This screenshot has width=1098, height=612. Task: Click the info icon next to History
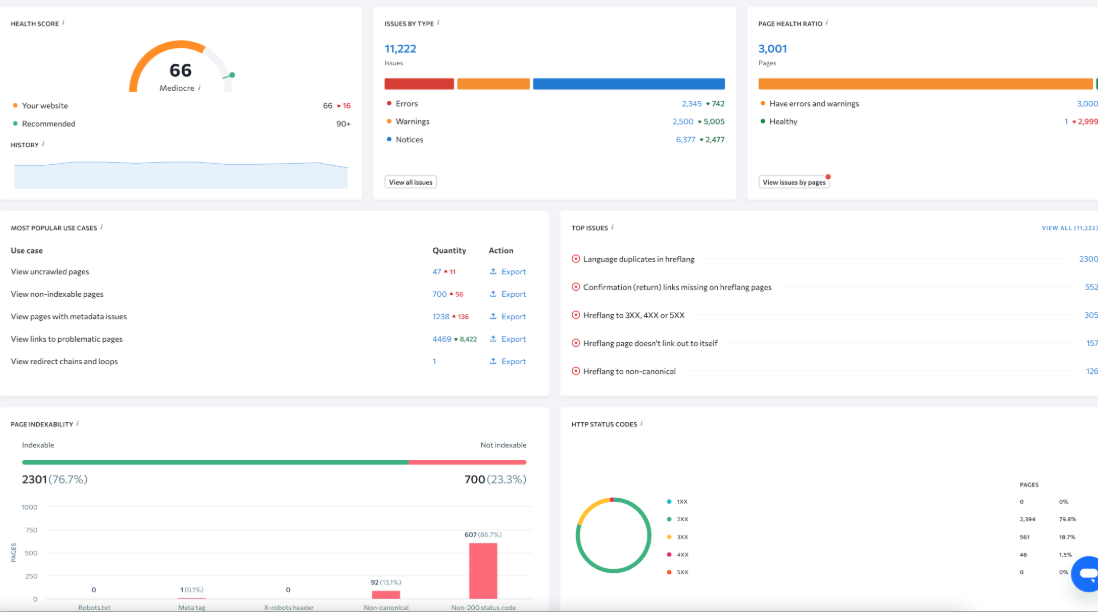pyautogui.click(x=43, y=144)
